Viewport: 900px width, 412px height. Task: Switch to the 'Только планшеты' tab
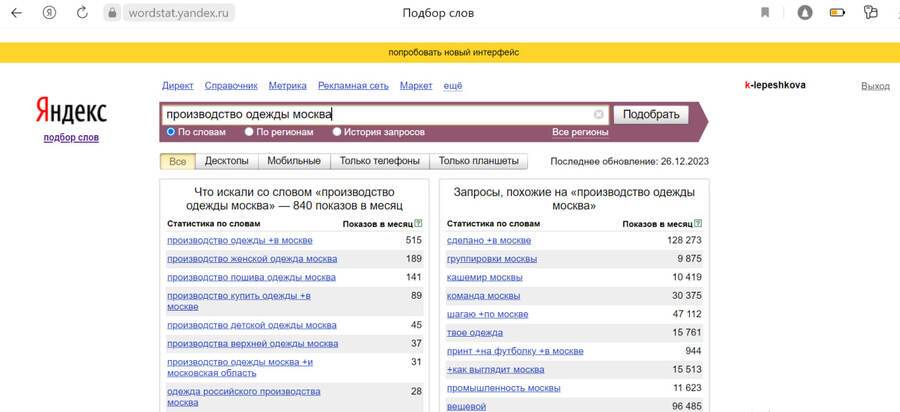click(x=479, y=161)
